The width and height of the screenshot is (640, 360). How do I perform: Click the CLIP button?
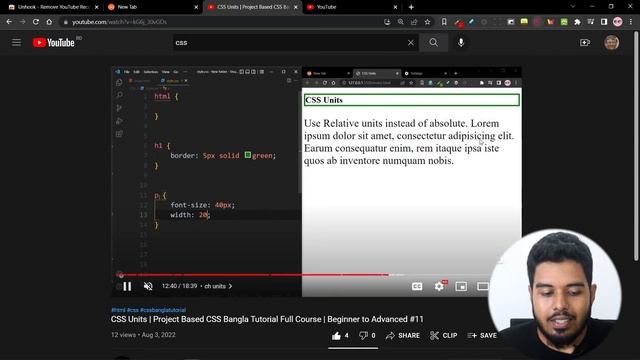443,336
